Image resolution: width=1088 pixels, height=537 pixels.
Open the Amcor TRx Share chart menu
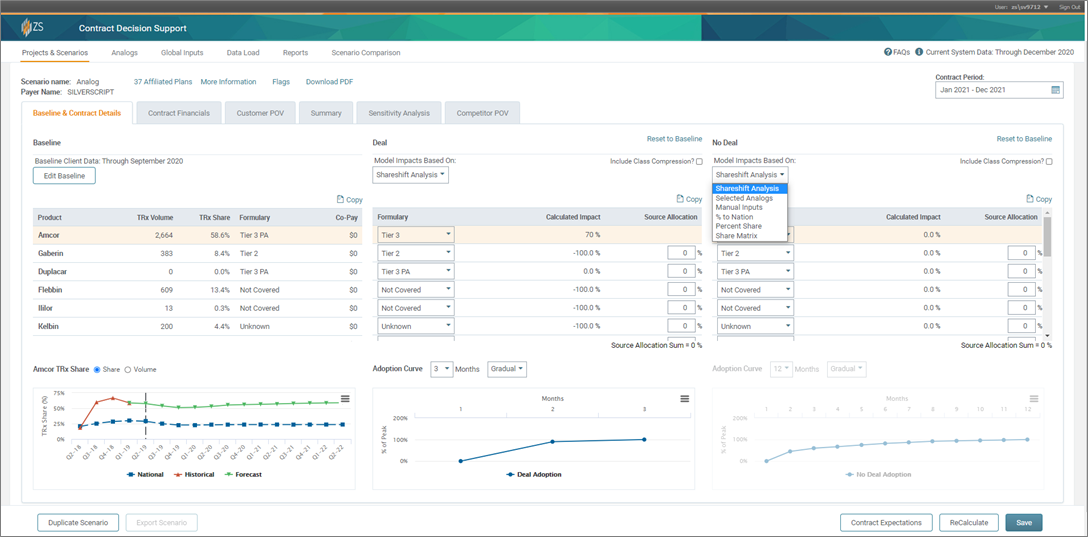(345, 398)
